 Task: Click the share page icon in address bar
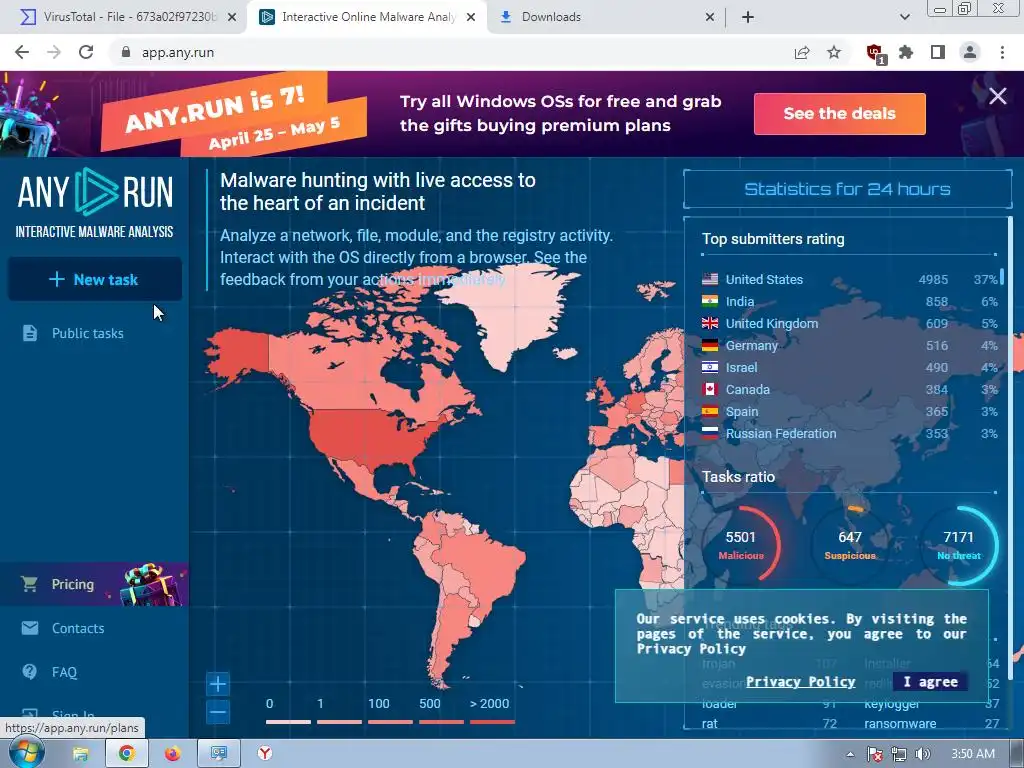coord(801,52)
